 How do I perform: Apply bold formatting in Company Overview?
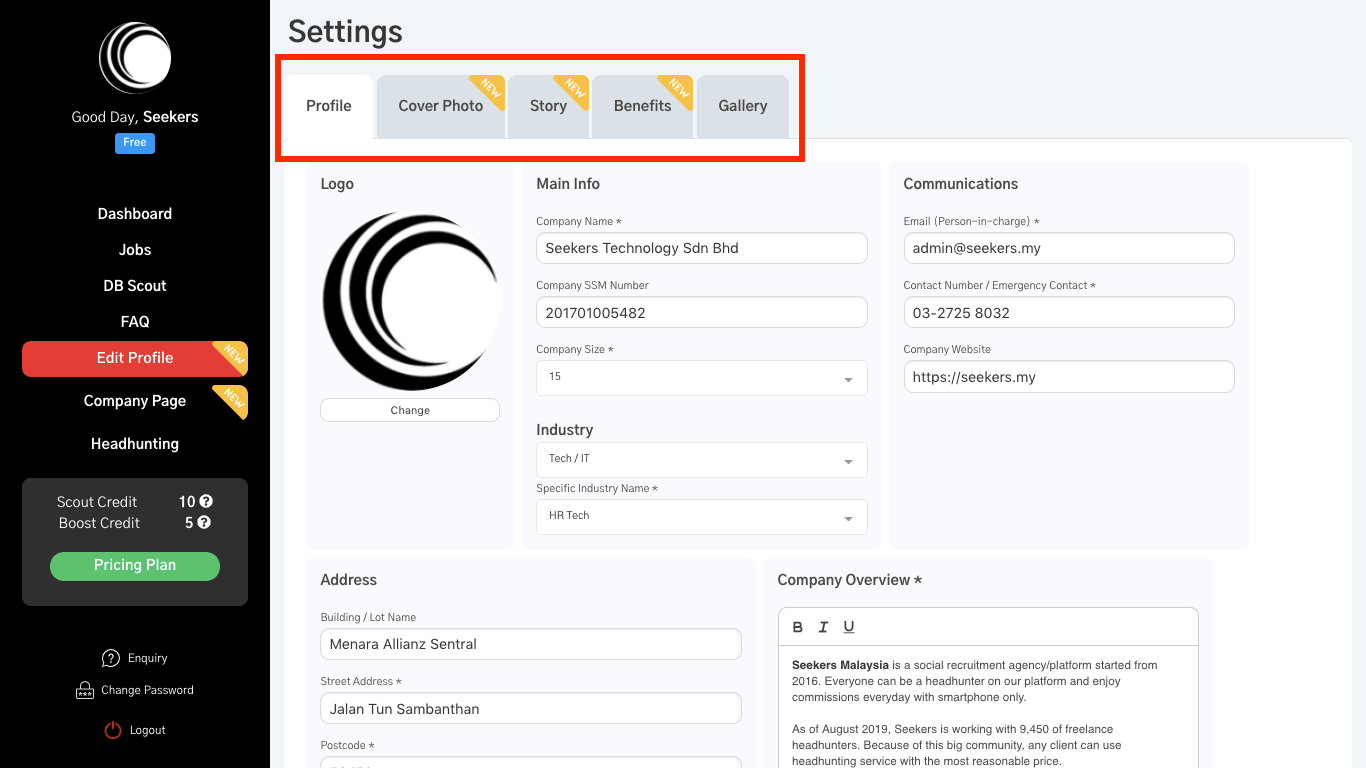tap(798, 627)
